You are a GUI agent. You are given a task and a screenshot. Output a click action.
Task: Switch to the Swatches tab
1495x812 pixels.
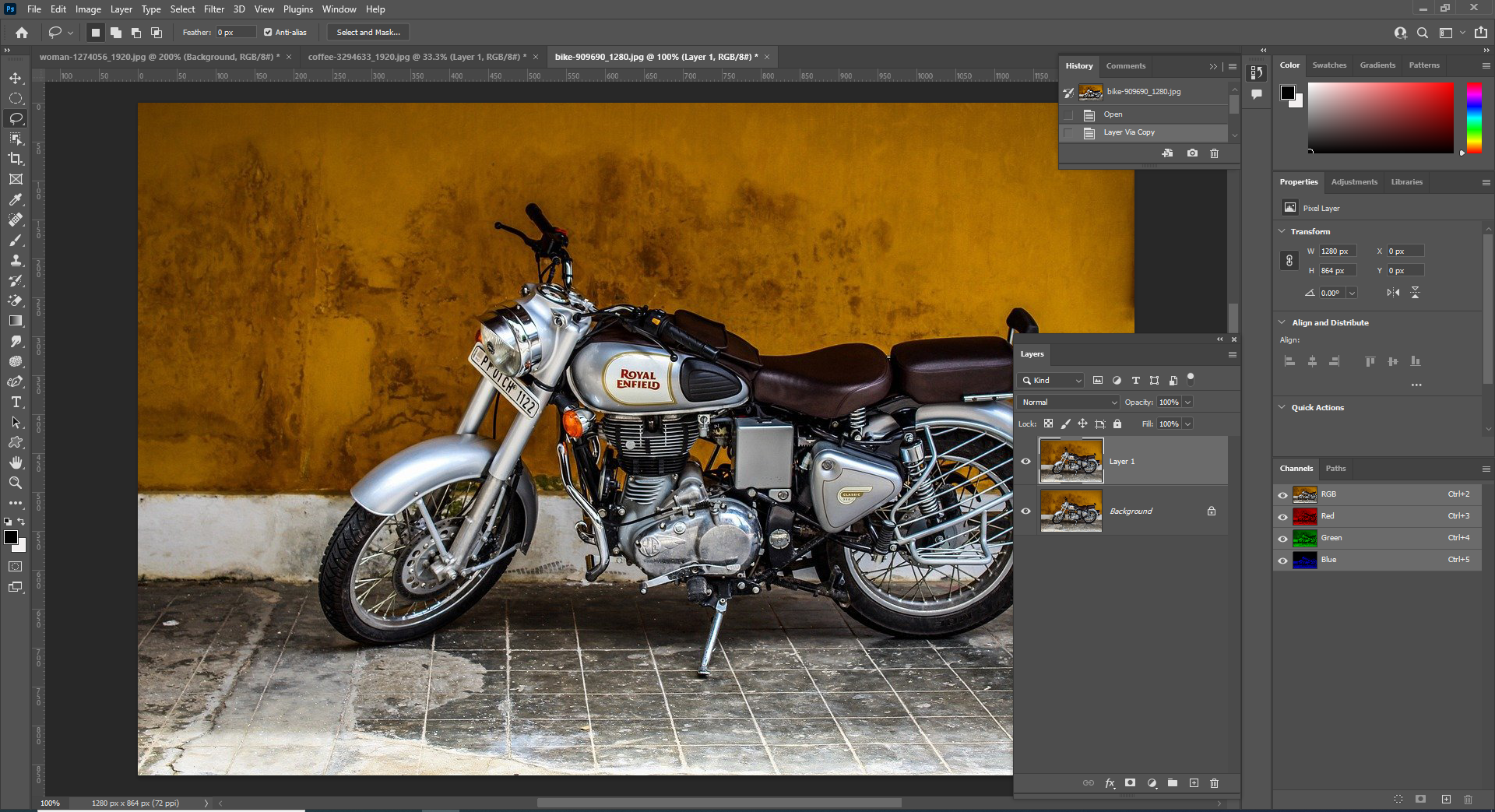tap(1329, 65)
